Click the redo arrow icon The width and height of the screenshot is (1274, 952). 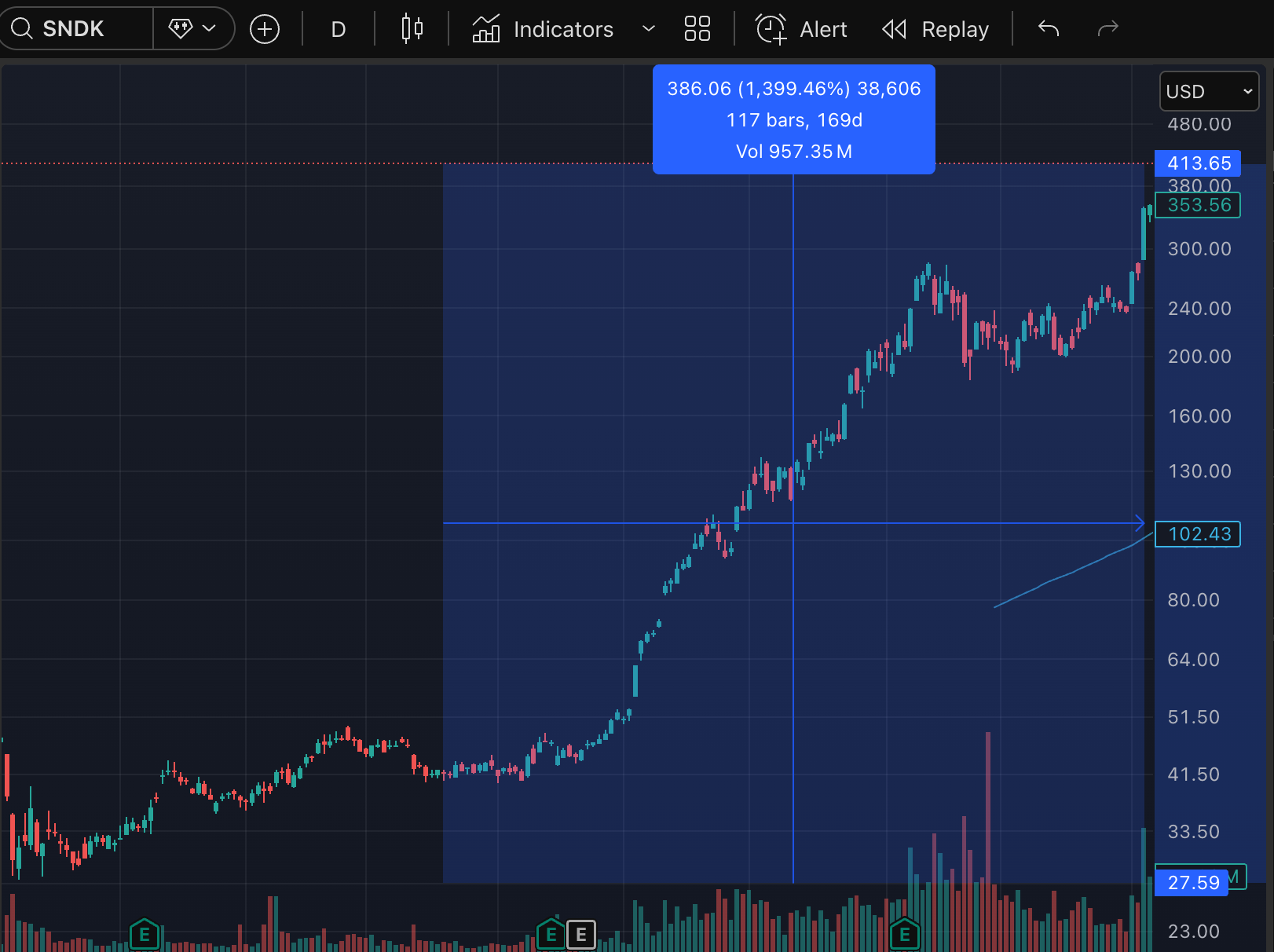point(1107,29)
